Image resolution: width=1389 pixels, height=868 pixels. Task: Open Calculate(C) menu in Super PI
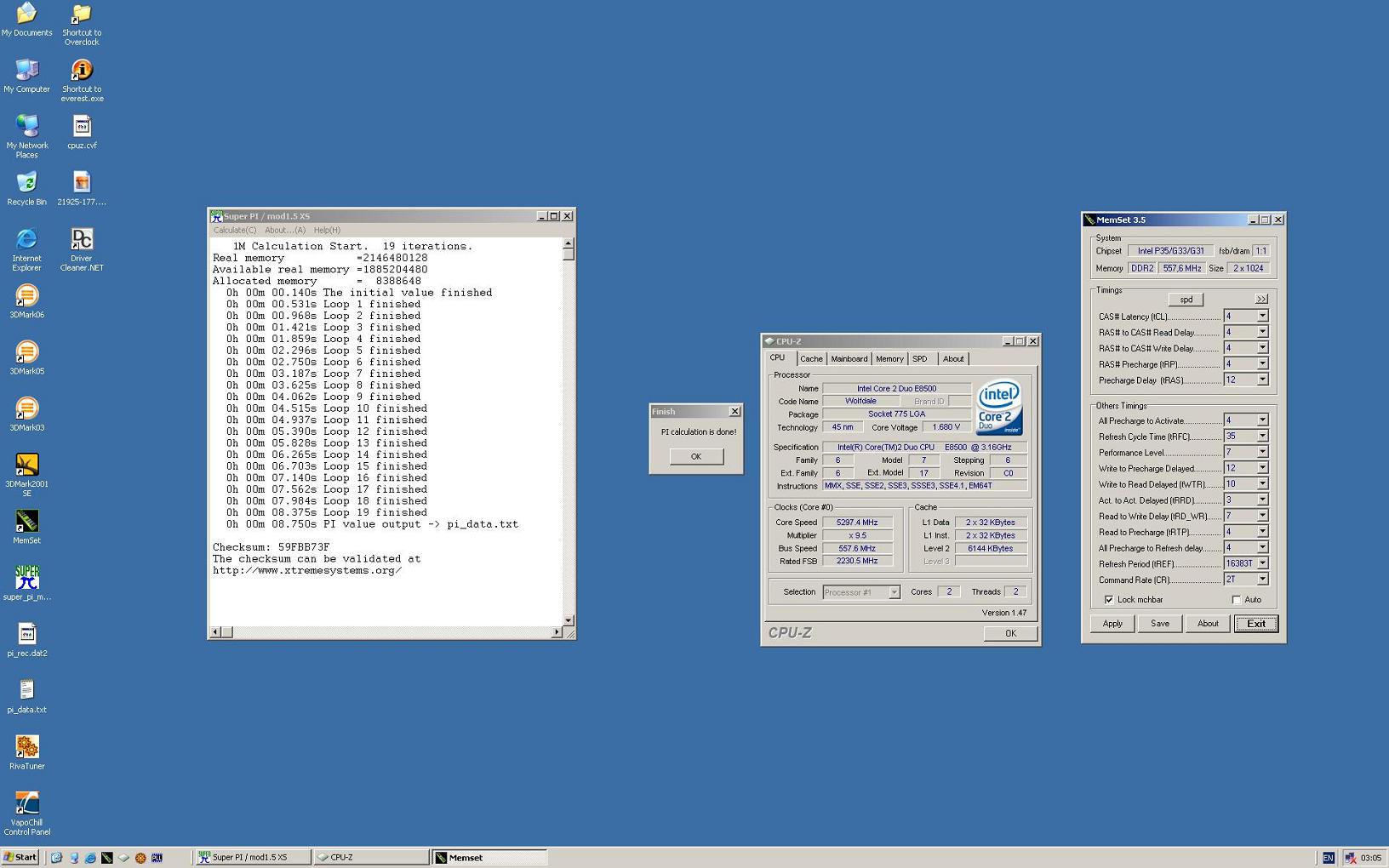(234, 231)
